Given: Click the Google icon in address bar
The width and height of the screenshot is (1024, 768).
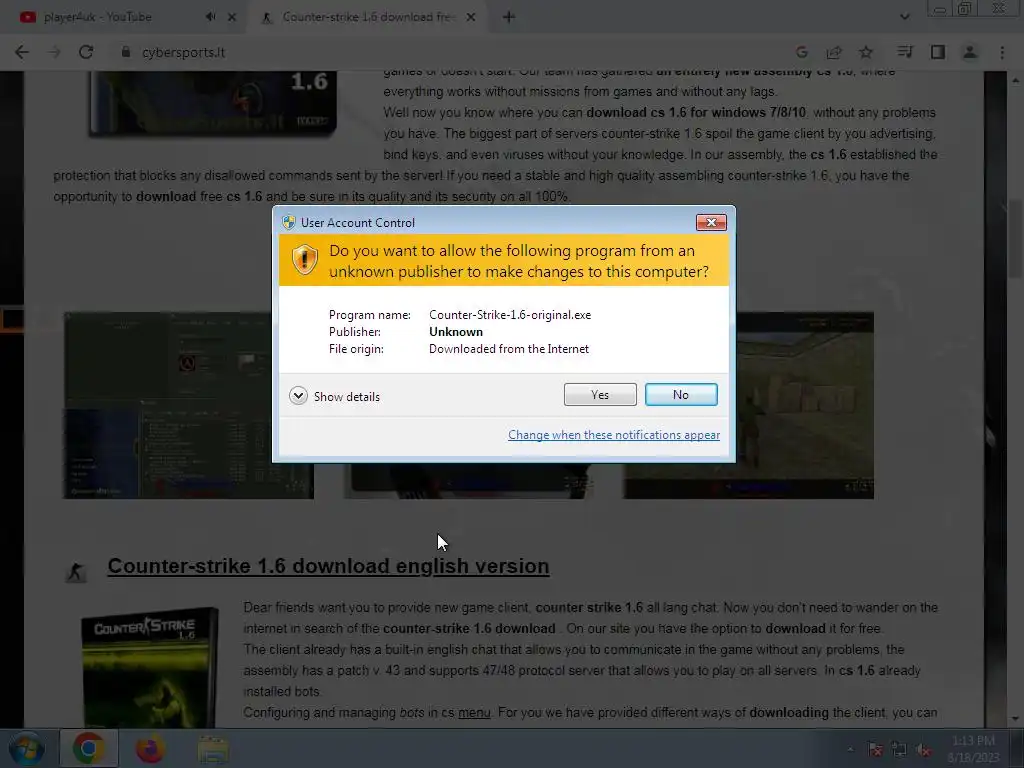Looking at the screenshot, I should pyautogui.click(x=802, y=52).
